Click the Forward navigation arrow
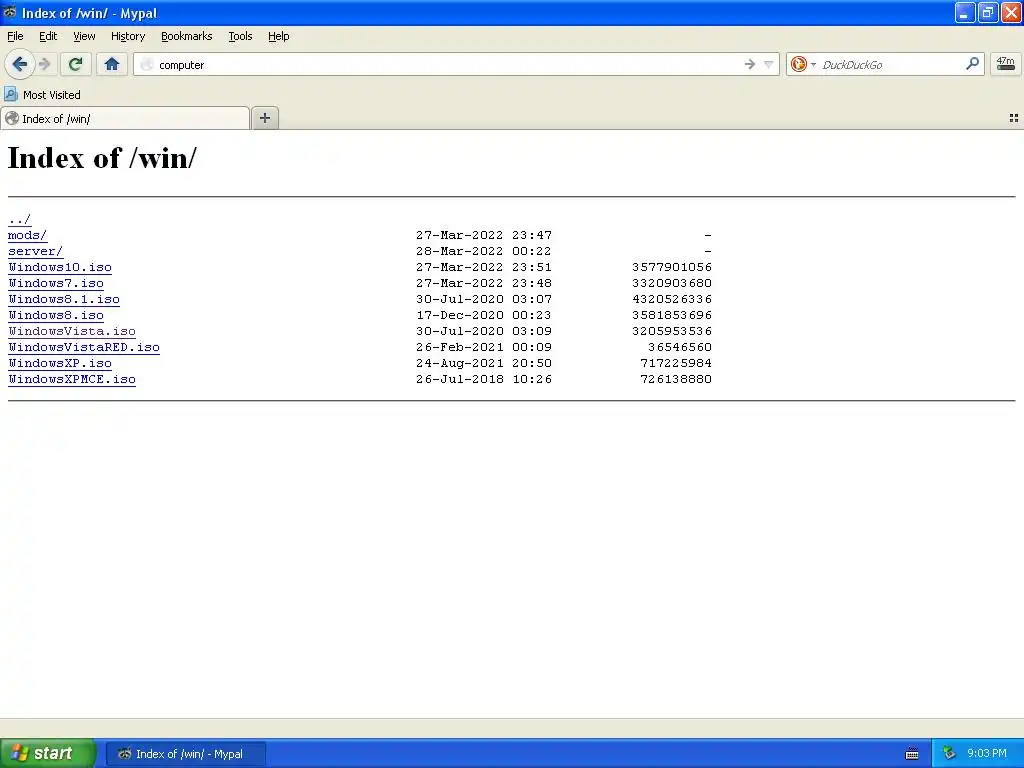The width and height of the screenshot is (1024, 768). [44, 64]
